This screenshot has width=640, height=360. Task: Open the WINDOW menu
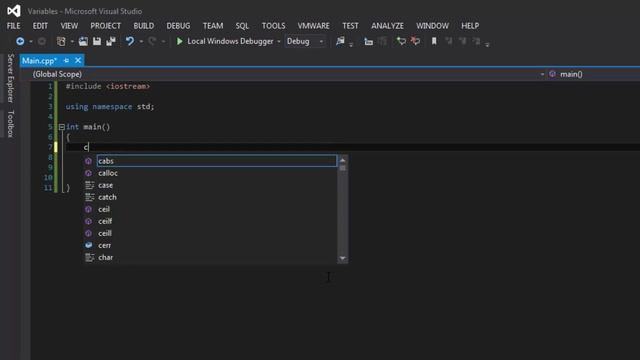tap(432, 26)
